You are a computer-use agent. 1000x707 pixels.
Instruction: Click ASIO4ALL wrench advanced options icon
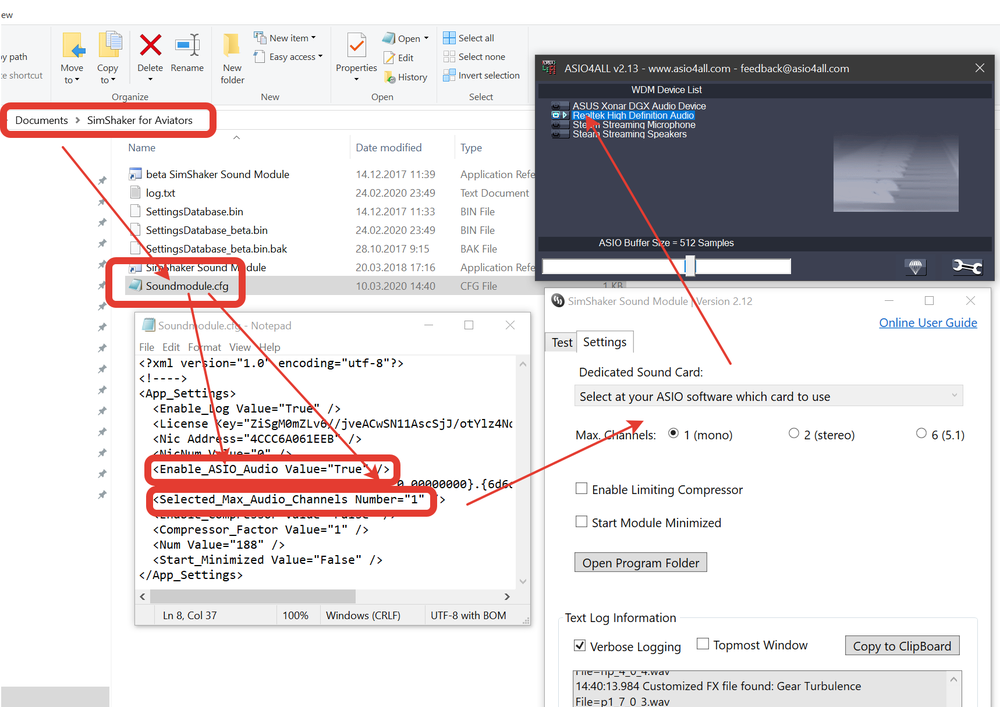(967, 266)
